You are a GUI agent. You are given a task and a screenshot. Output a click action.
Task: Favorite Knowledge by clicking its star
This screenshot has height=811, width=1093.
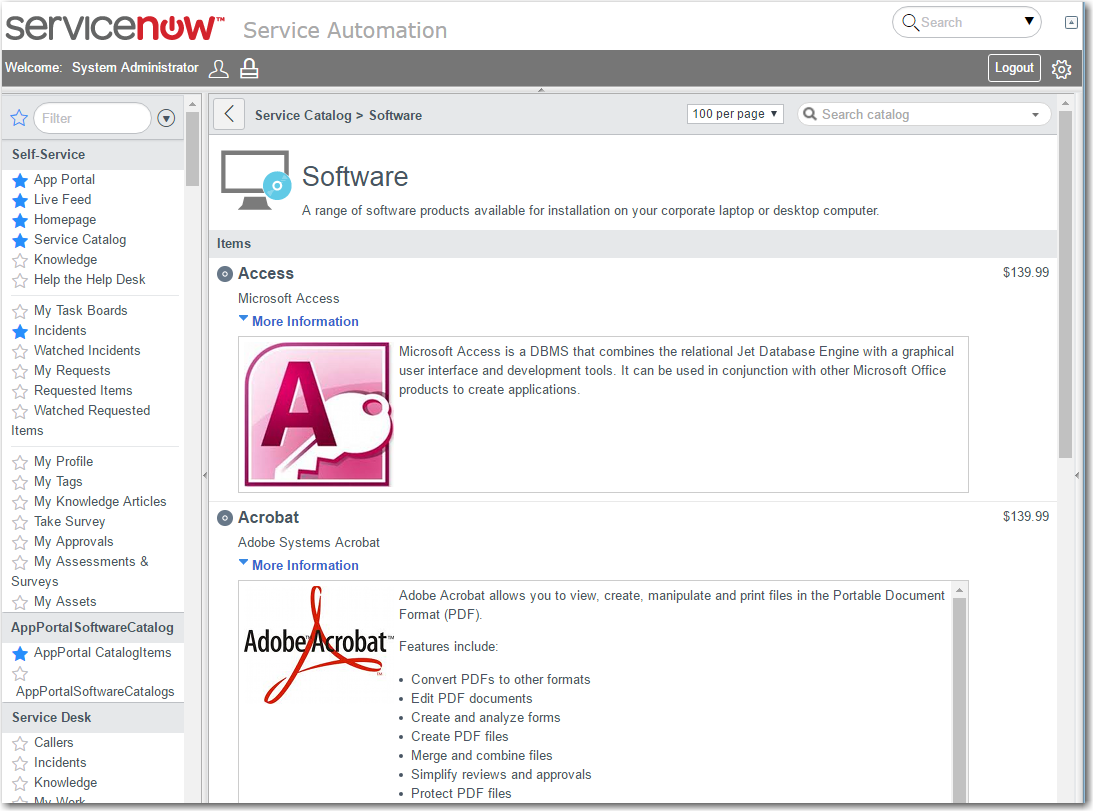18,259
